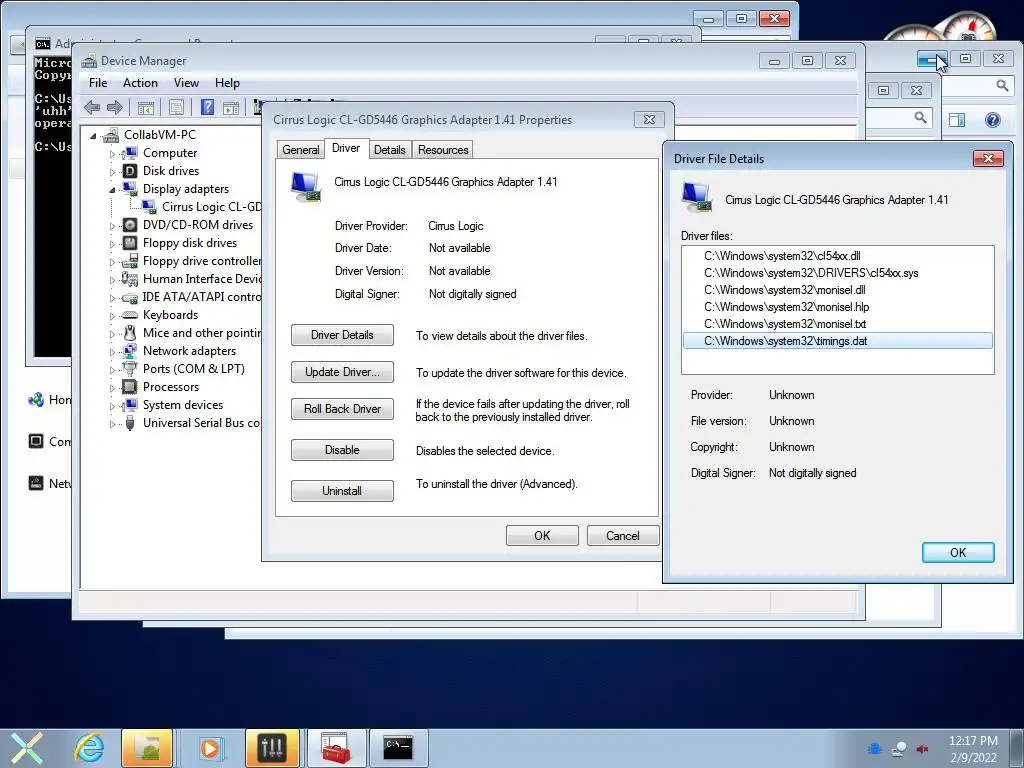This screenshot has height=768, width=1024.
Task: Click the Show/Hide console tree toolbar icon
Action: pos(146,108)
